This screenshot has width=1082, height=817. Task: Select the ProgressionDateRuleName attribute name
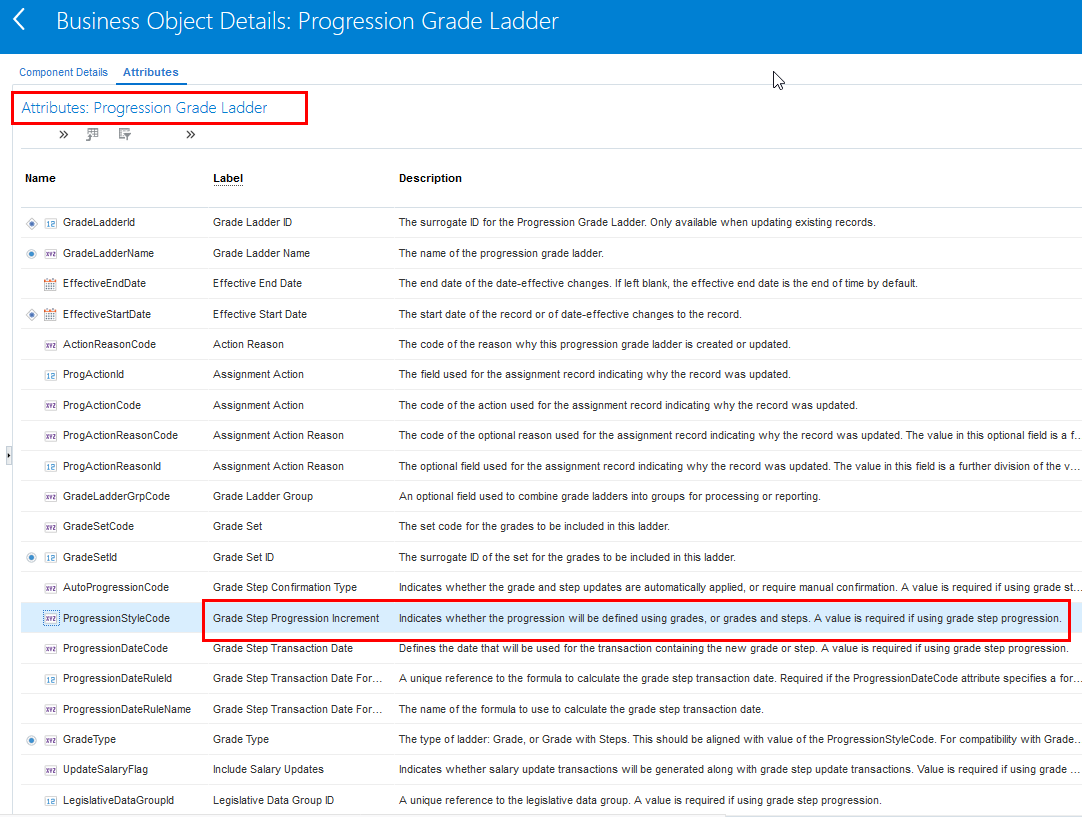tap(127, 709)
